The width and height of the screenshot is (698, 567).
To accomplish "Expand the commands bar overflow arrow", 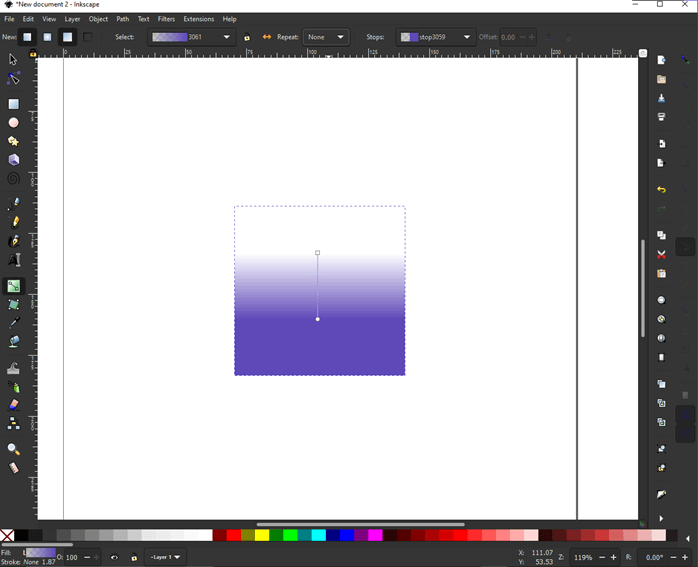I will coord(661,518).
